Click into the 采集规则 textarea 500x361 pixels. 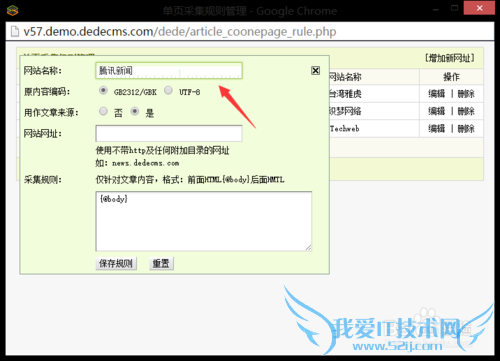[x=204, y=221]
